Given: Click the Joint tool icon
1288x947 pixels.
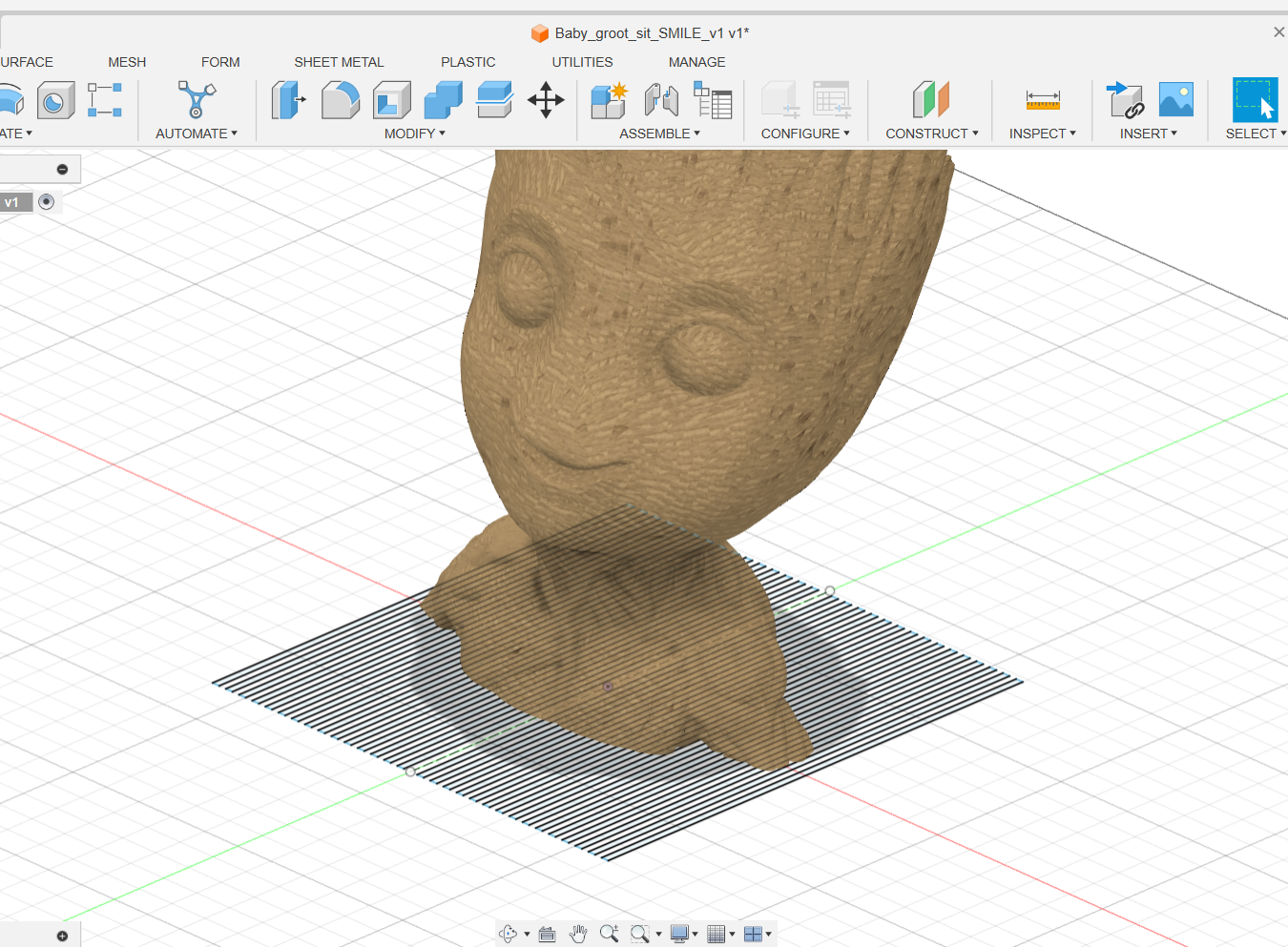Looking at the screenshot, I should pyautogui.click(x=661, y=100).
